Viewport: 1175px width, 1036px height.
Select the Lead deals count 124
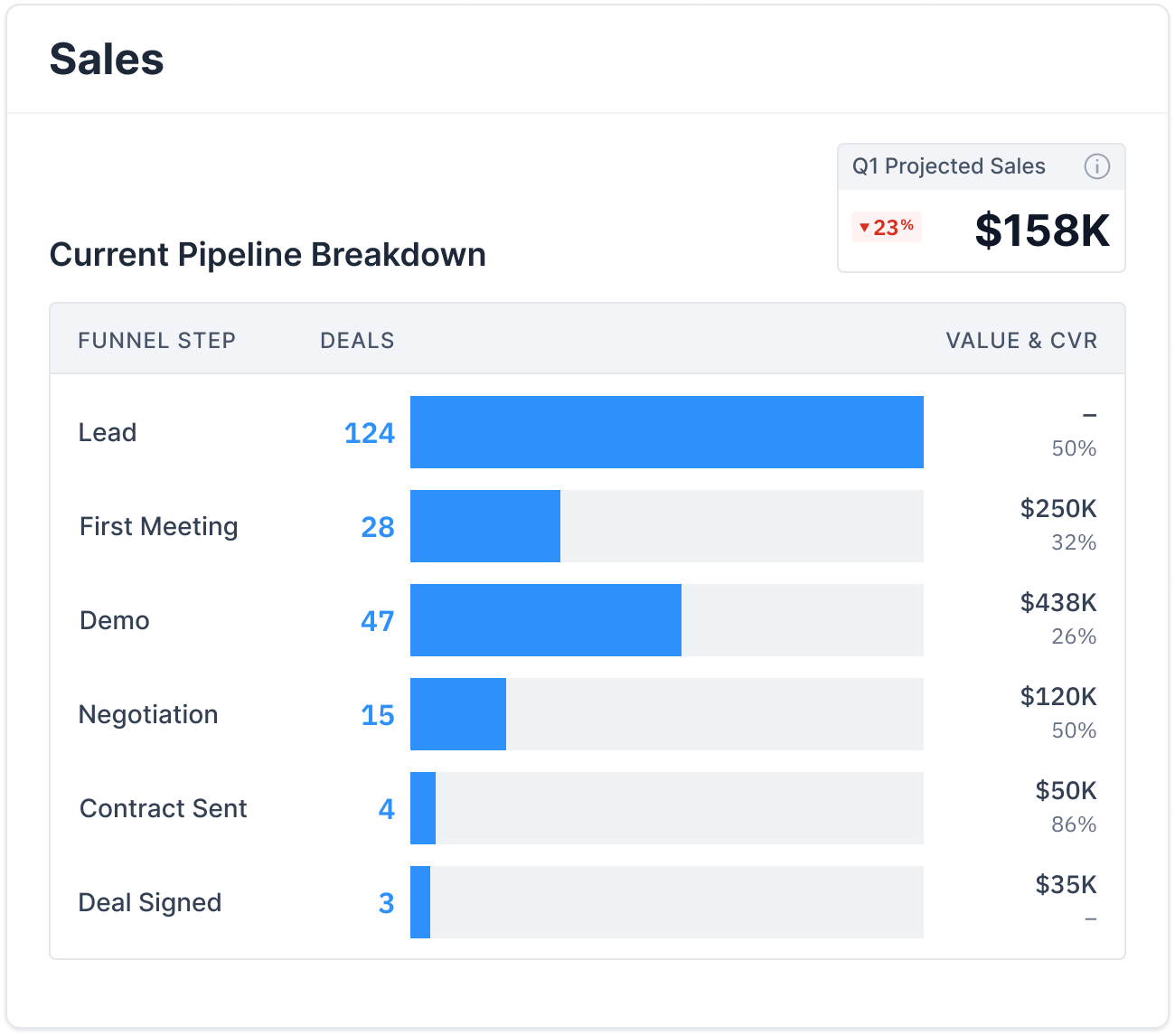click(x=369, y=433)
